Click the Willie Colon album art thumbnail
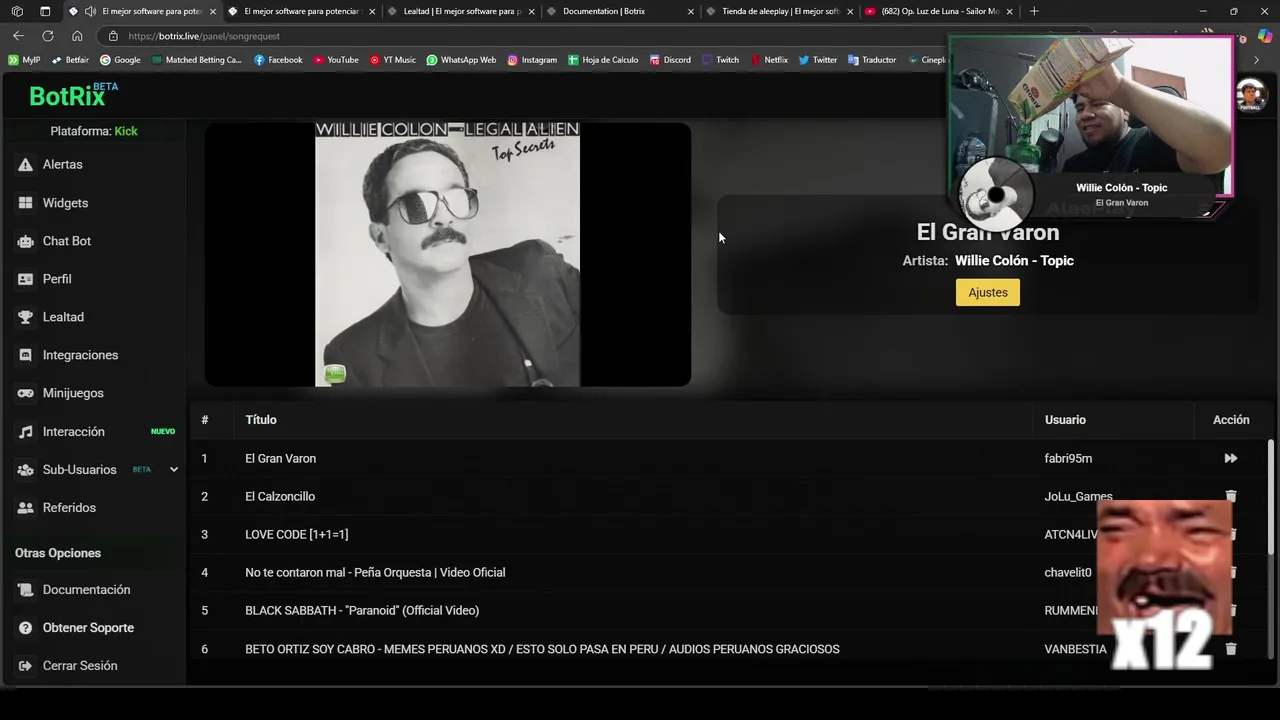The image size is (1280, 720). click(447, 254)
